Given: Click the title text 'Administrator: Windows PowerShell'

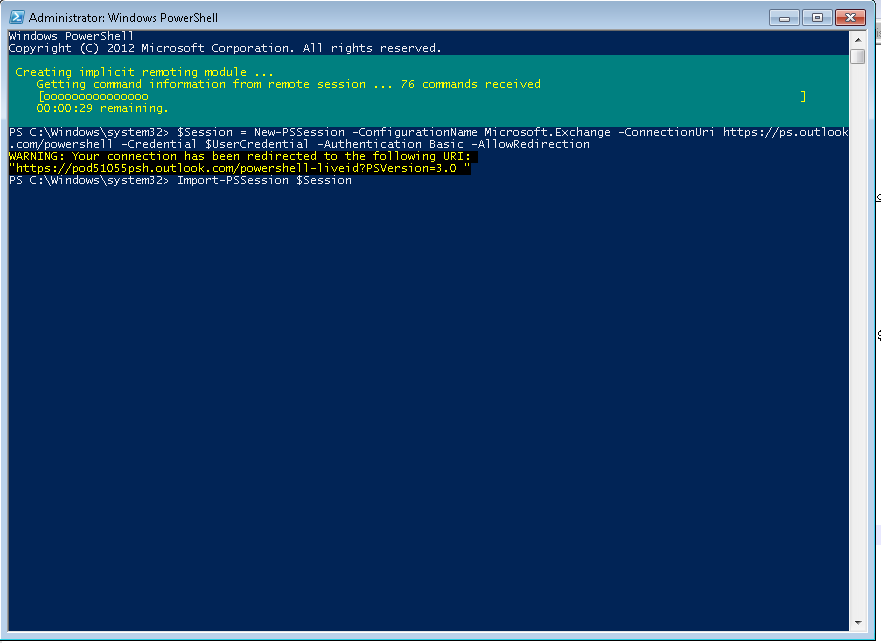Looking at the screenshot, I should click(123, 18).
